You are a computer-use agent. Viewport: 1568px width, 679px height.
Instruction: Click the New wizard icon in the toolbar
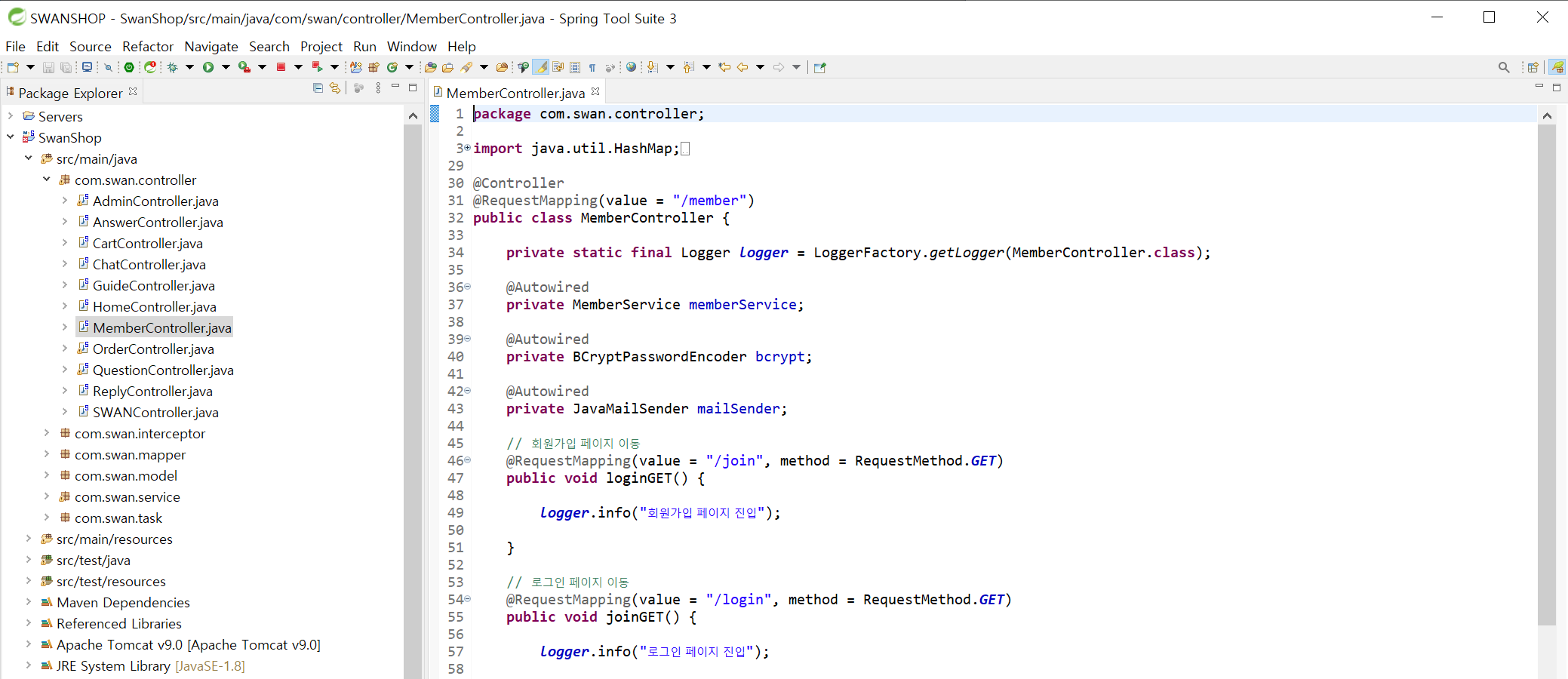tap(13, 67)
